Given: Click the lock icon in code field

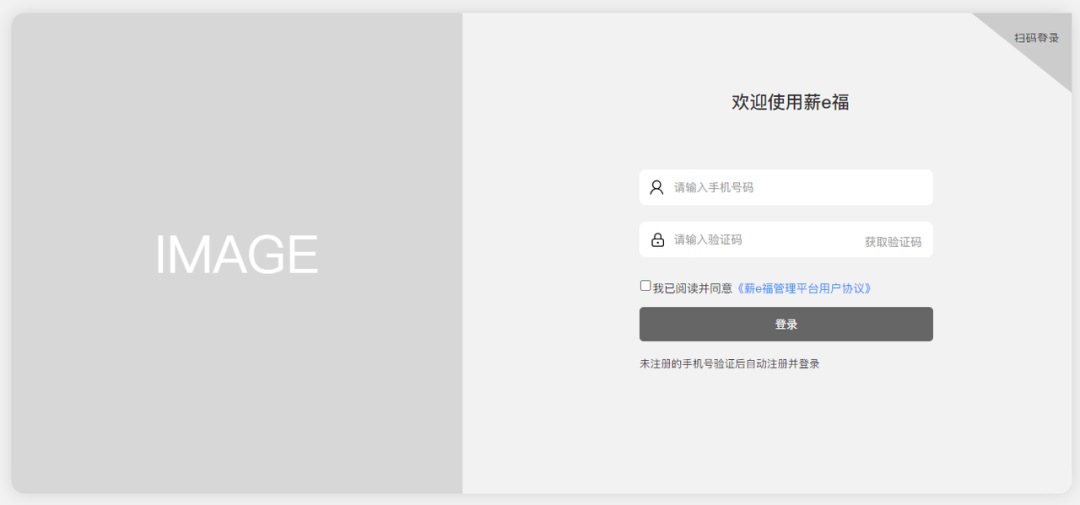Looking at the screenshot, I should point(657,240).
